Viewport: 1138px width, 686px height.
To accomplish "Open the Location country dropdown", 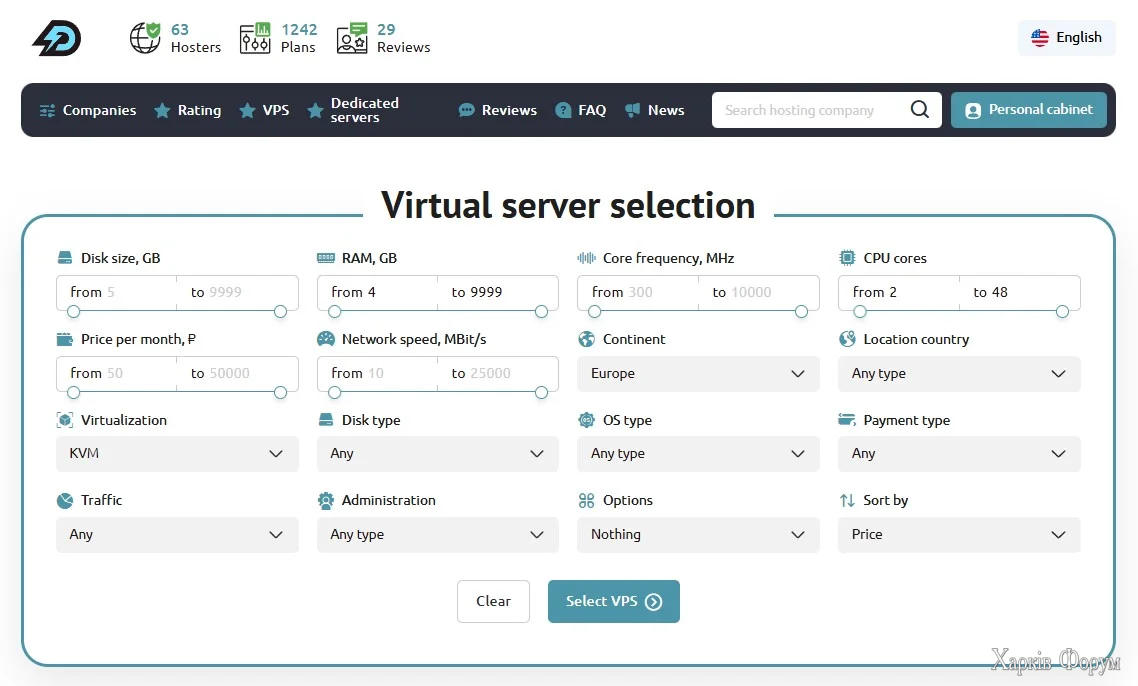I will coord(958,374).
